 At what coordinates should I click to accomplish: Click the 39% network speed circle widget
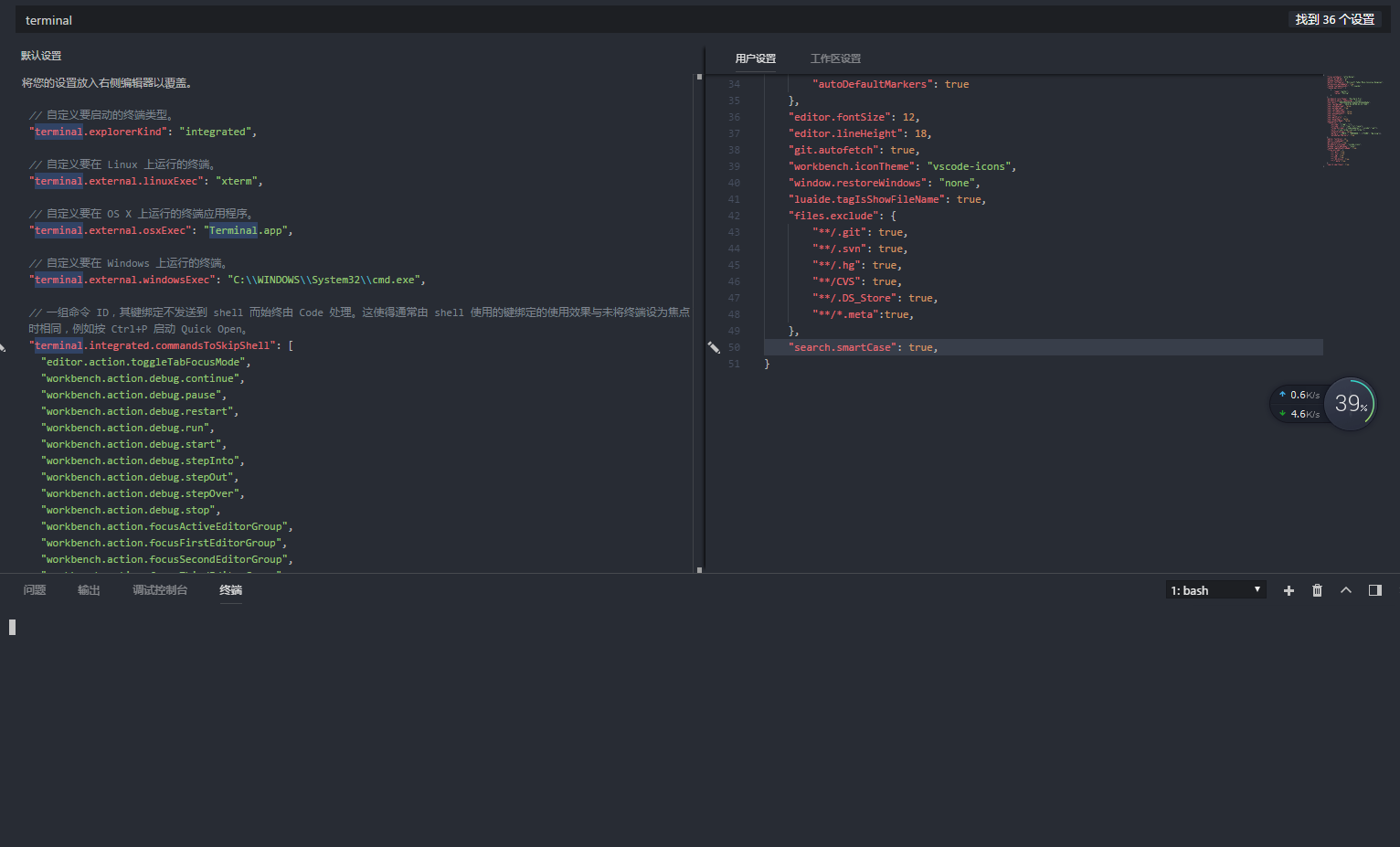[1350, 403]
